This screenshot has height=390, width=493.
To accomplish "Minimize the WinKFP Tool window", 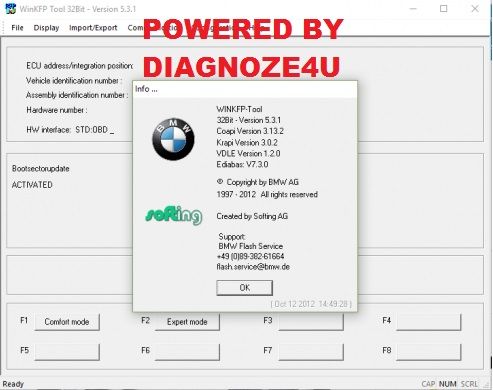I will [x=413, y=9].
